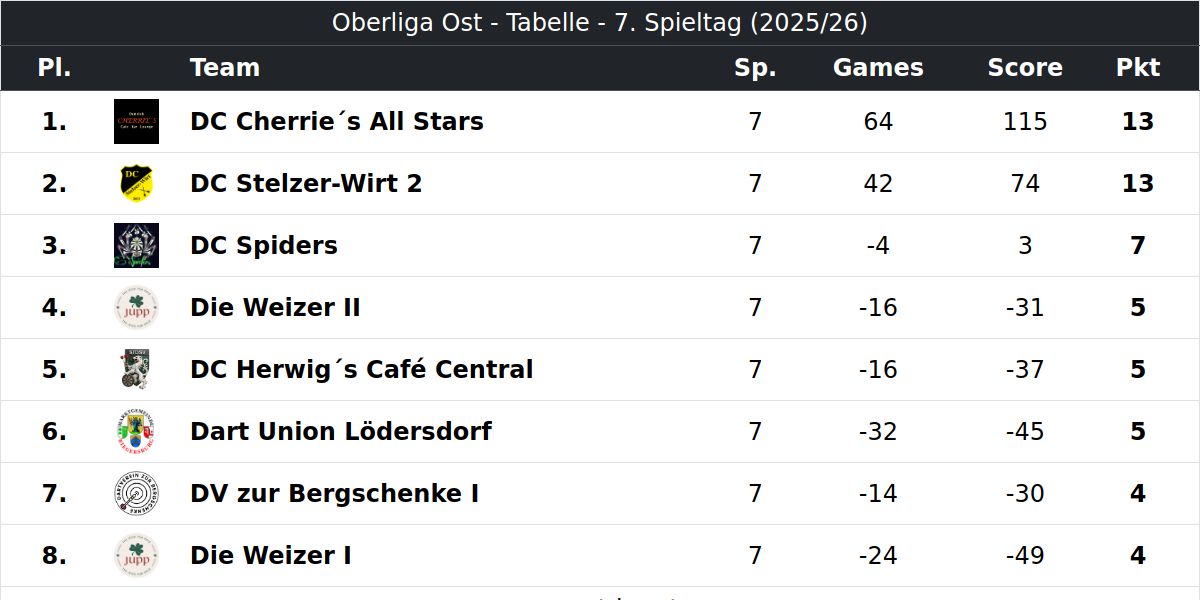Click the DC Stelzer-Wirt 2 shield logo
The width and height of the screenshot is (1200, 600).
tap(136, 184)
